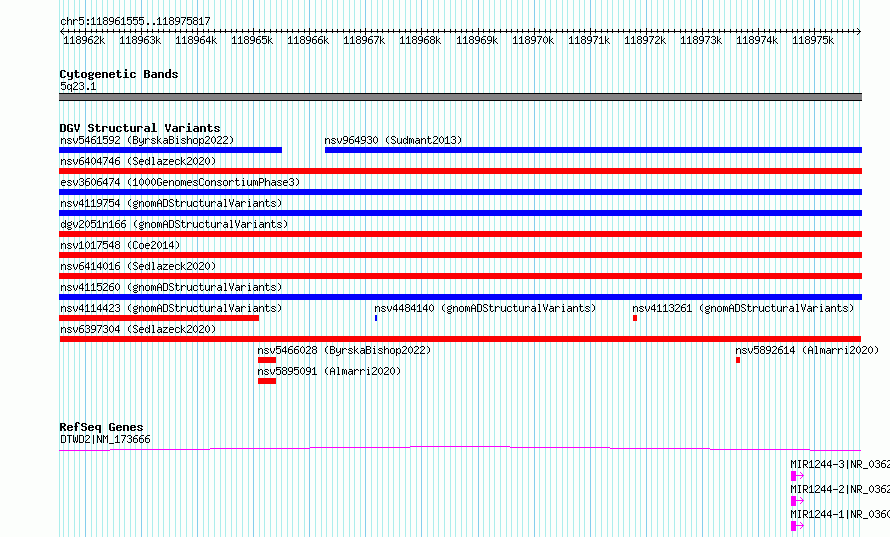Image resolution: width=890 pixels, height=537 pixels.
Task: Click the 5q23.1 cytogenetic band bar
Action: click(x=460, y=97)
